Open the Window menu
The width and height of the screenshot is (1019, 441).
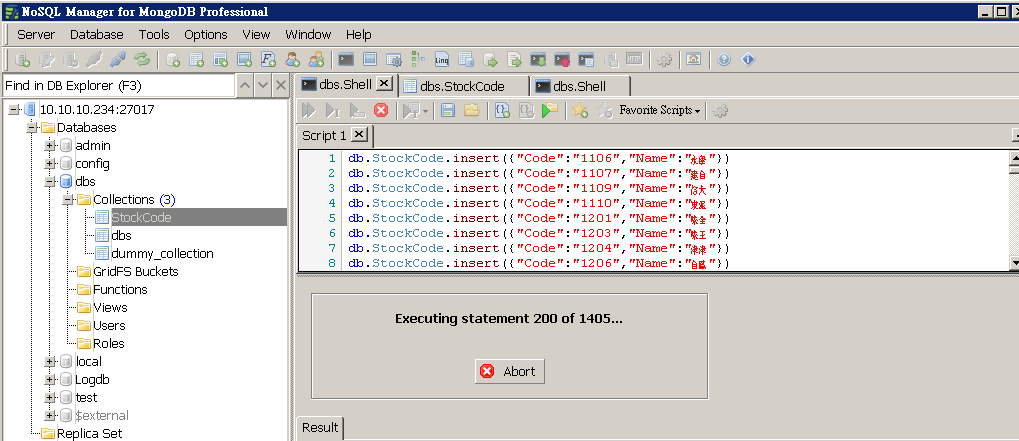pyautogui.click(x=308, y=34)
